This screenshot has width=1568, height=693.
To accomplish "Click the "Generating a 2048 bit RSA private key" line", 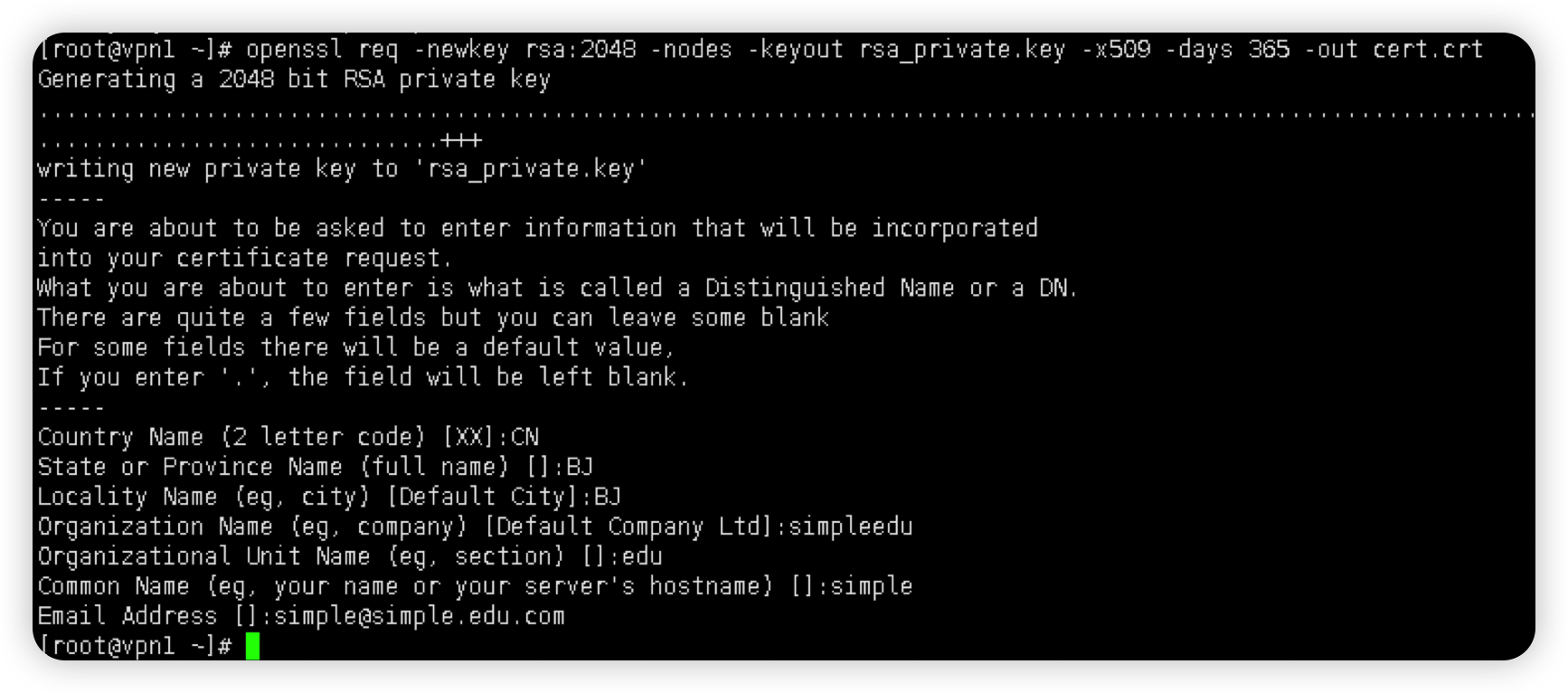I will click(x=294, y=80).
